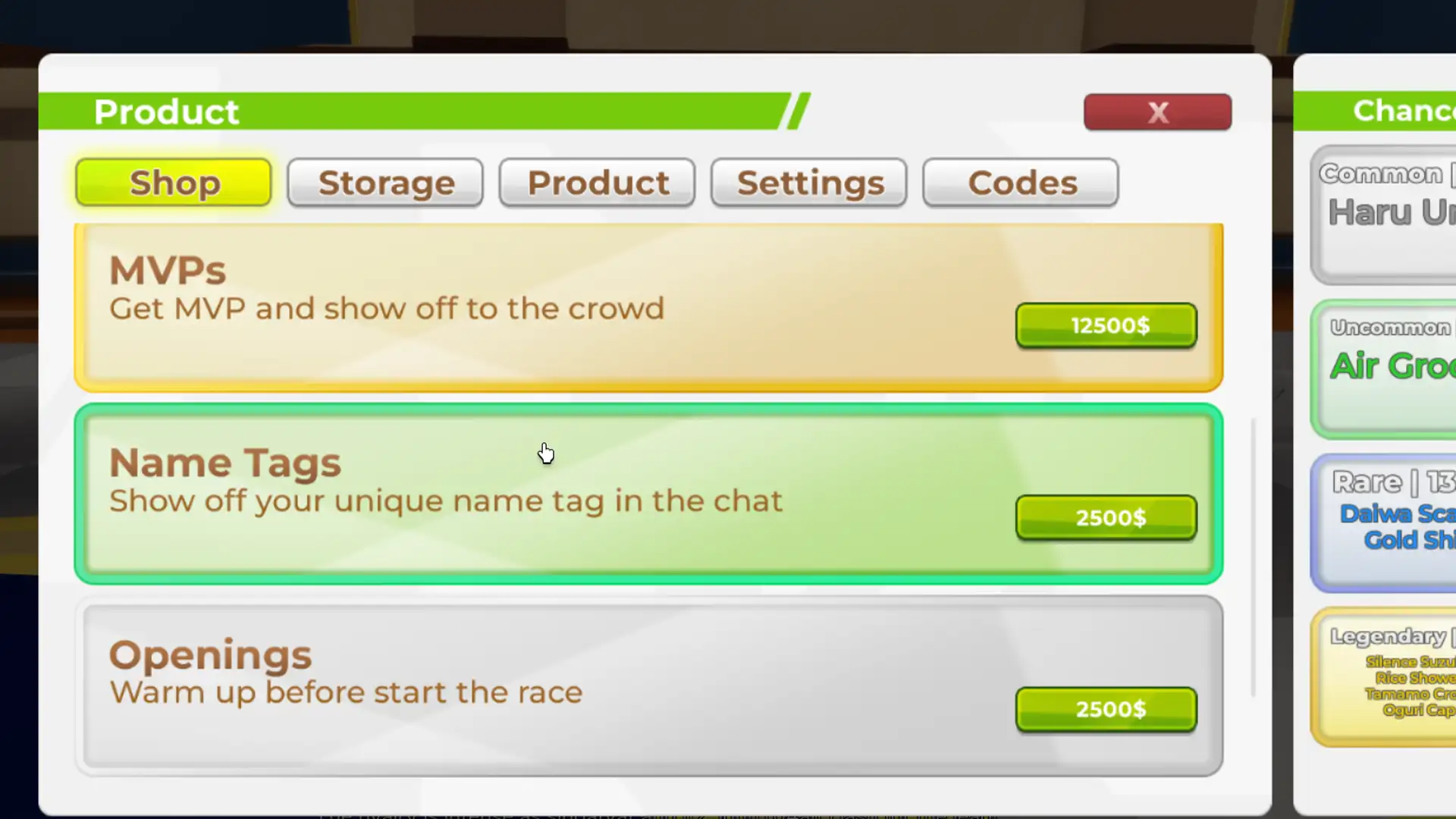The image size is (1456, 819).
Task: Open the Uncommon Air Groove chance card
Action: 1383,369
